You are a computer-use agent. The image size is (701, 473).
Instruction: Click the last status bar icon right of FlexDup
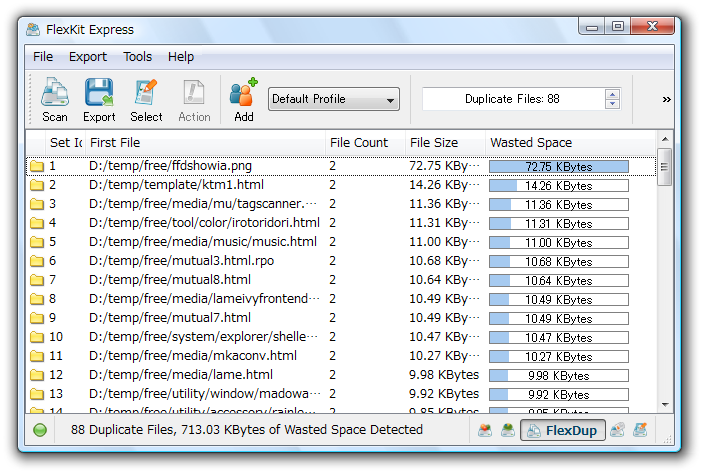(x=640, y=430)
